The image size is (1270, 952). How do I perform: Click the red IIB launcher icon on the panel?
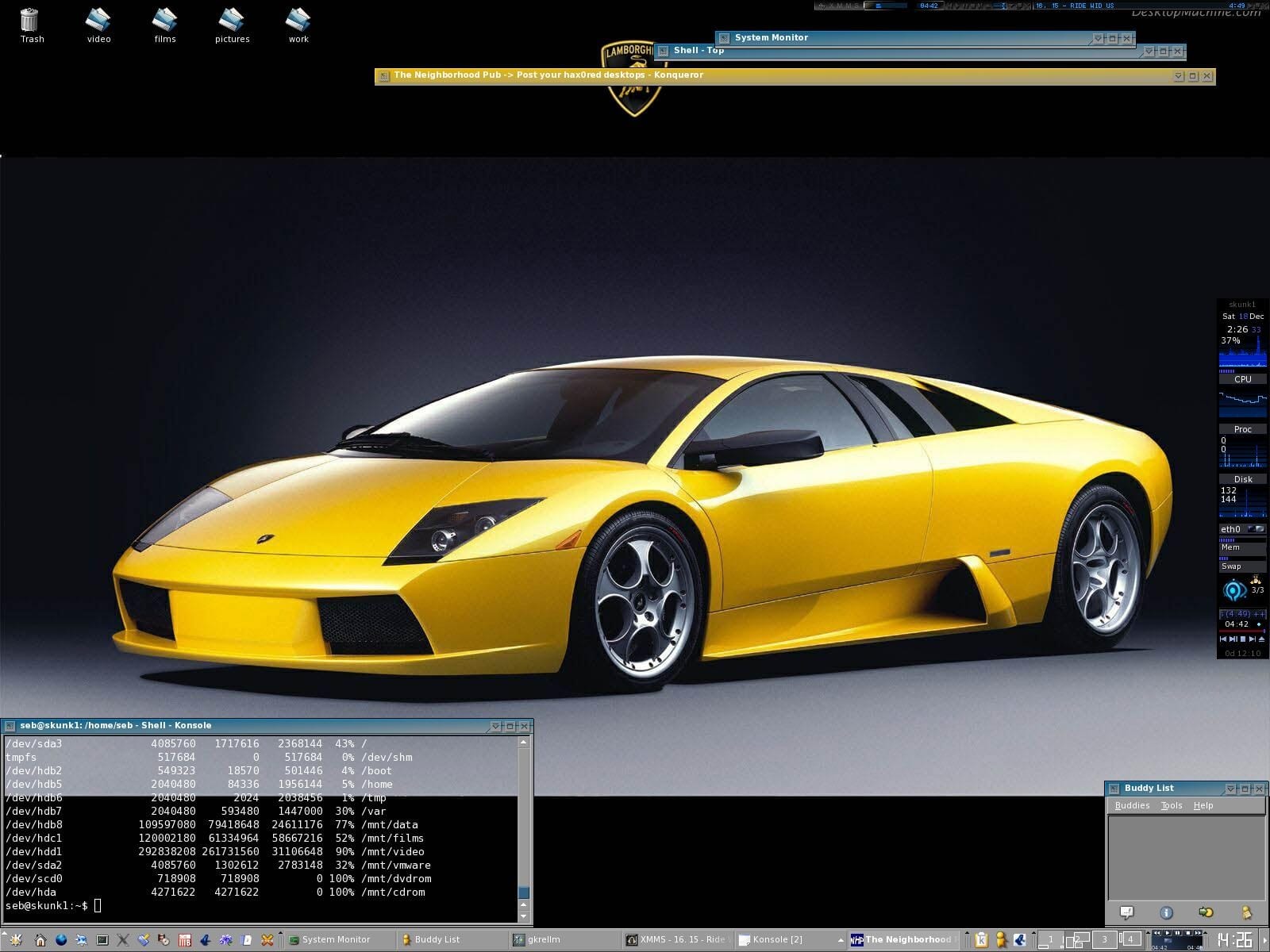pos(185,940)
